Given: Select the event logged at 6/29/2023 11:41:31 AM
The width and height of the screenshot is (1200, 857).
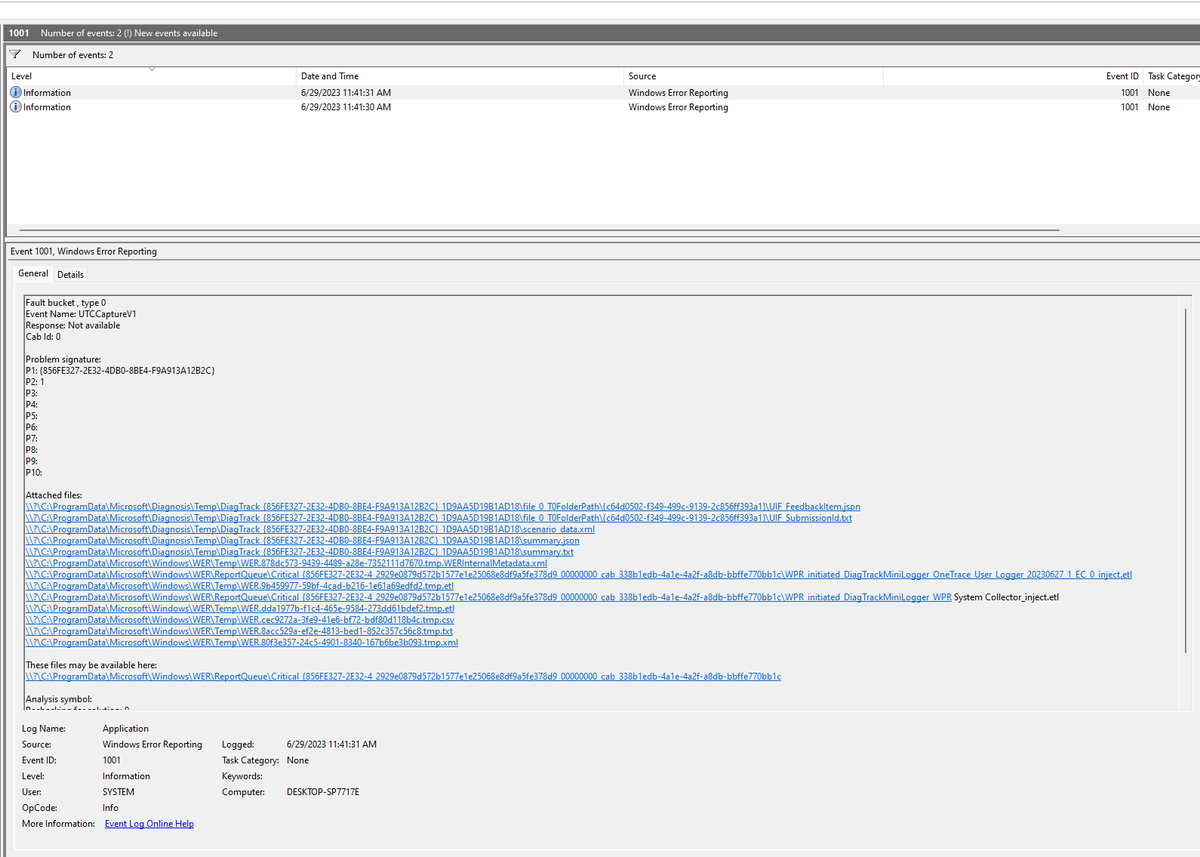Looking at the screenshot, I should point(603,93).
